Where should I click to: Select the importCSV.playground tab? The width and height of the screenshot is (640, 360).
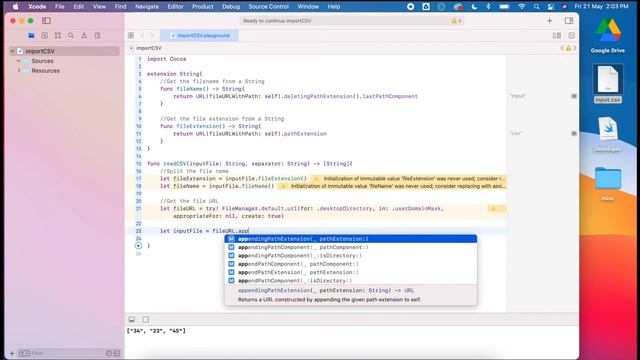199,36
